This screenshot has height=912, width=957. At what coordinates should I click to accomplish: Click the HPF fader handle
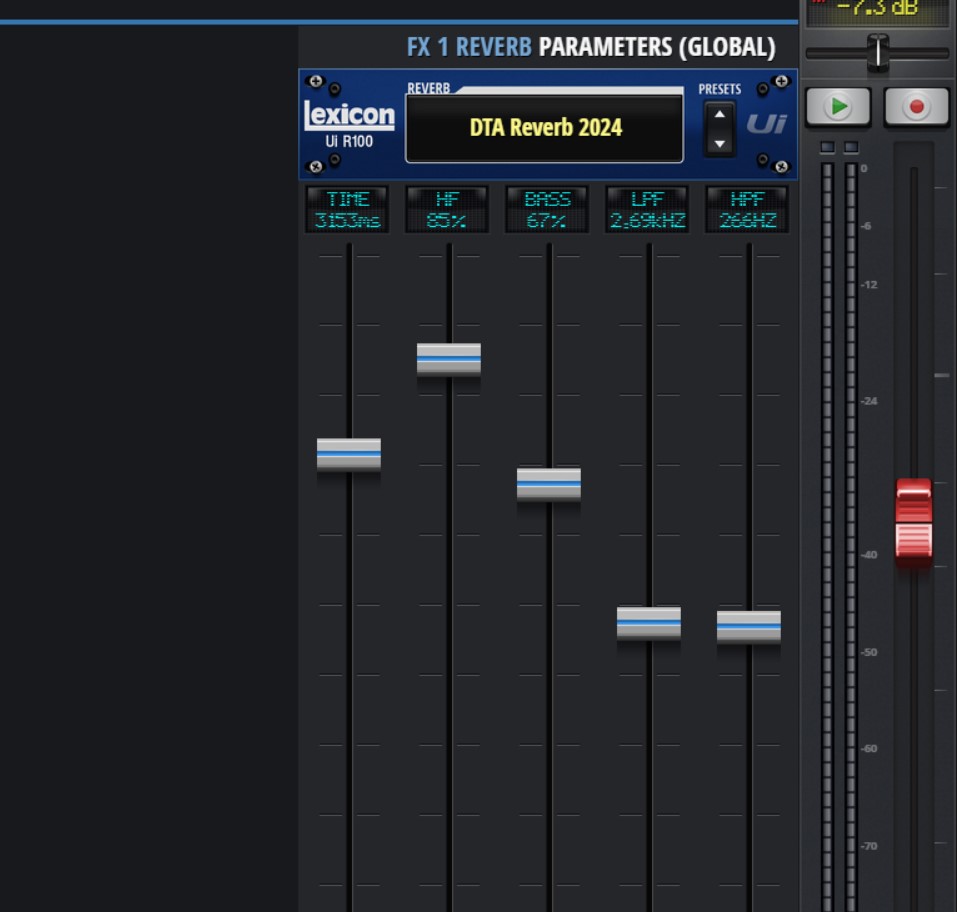(x=749, y=627)
